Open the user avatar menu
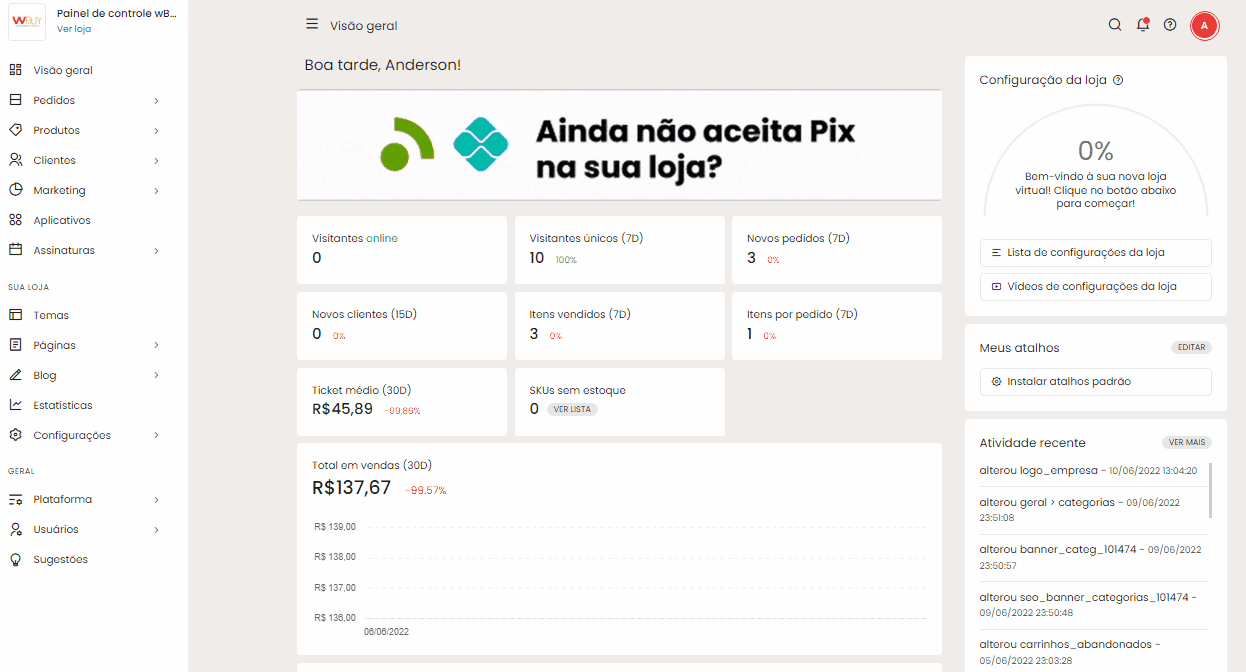1246x672 pixels. coord(1204,25)
